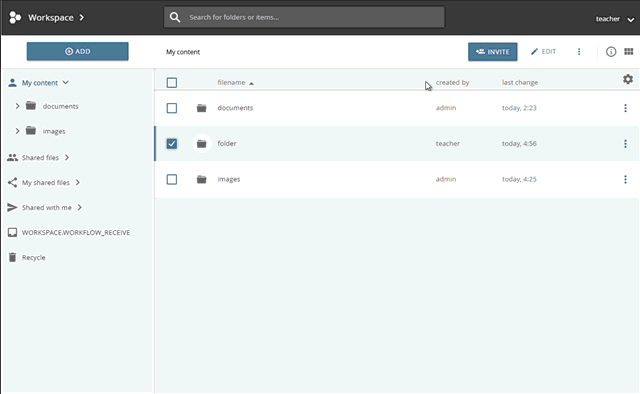The height and width of the screenshot is (394, 640).
Task: Click the My content breadcrumb
Action: [x=183, y=52]
